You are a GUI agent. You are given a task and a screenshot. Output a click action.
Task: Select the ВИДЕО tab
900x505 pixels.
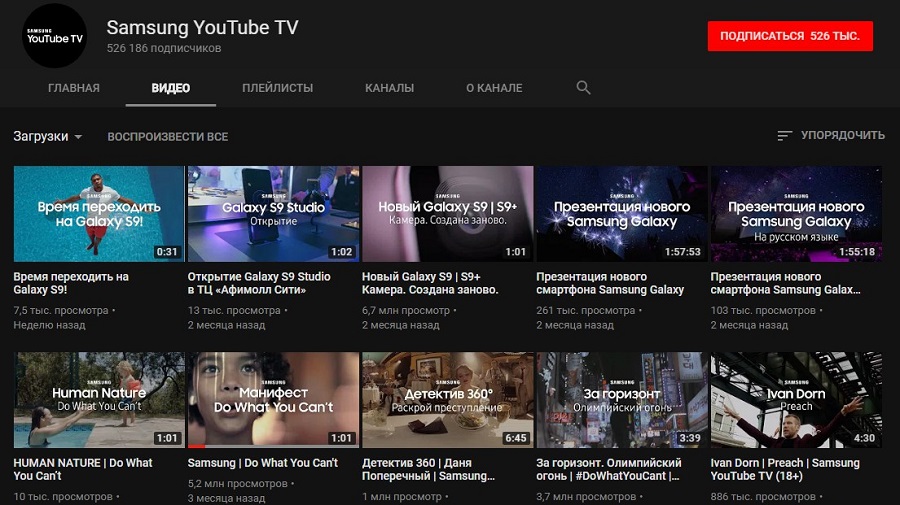pos(170,88)
